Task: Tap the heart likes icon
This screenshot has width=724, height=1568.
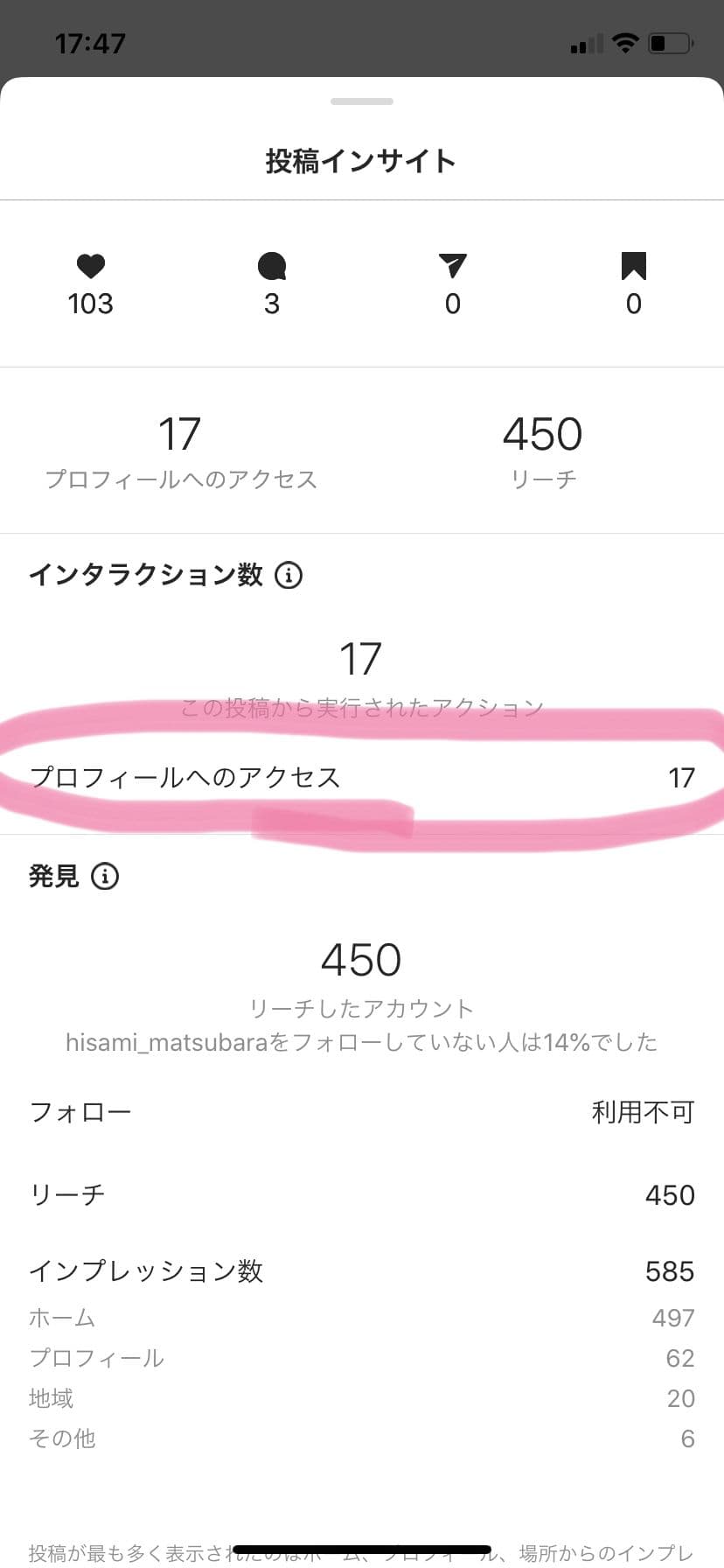Action: coord(90,265)
